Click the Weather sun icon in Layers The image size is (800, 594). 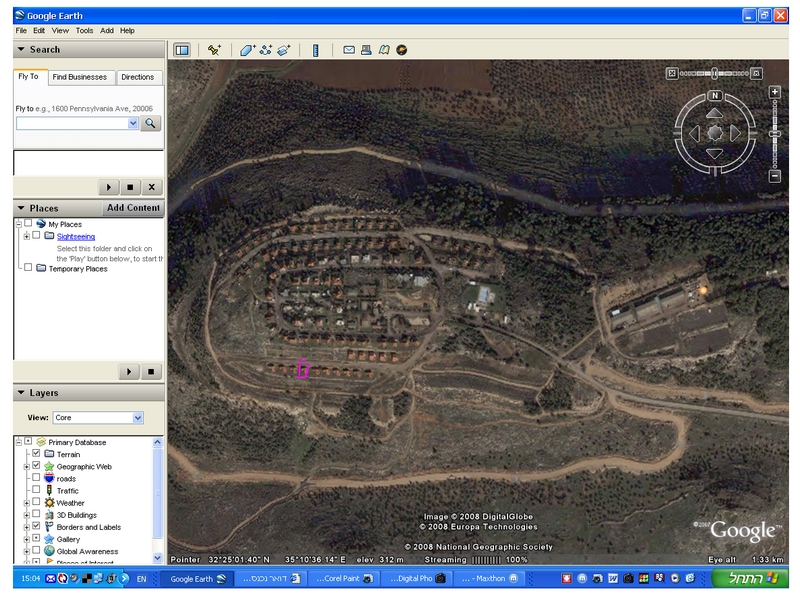coord(49,503)
